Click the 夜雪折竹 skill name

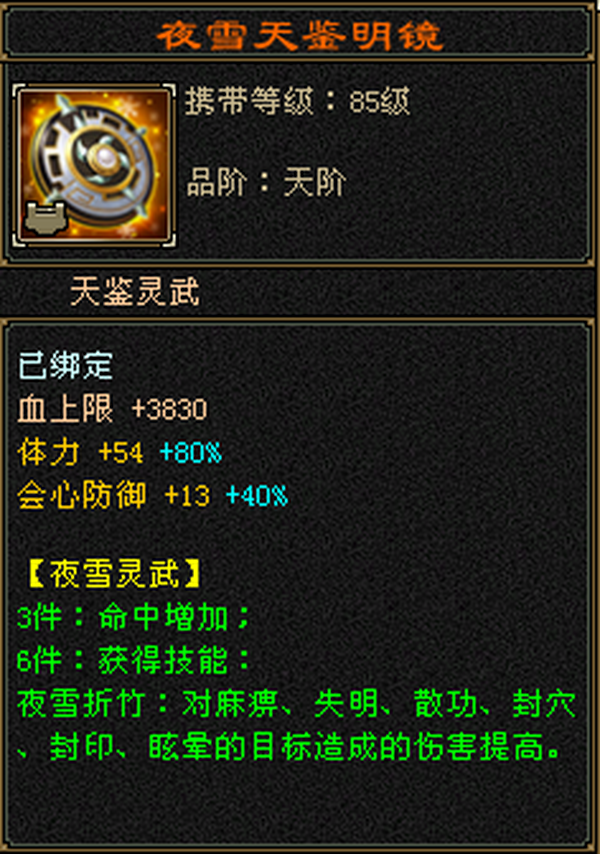coord(81,704)
